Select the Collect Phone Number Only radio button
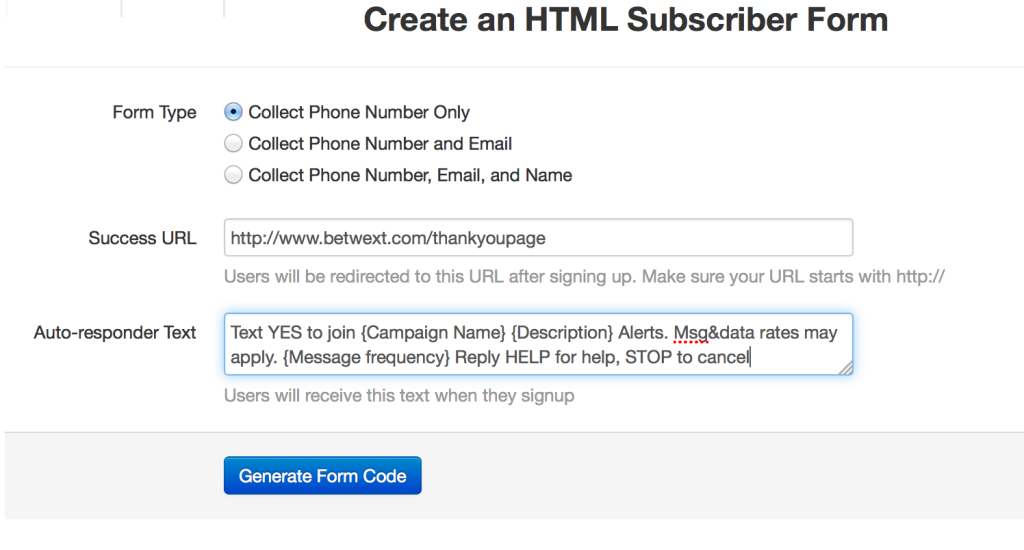This screenshot has width=1024, height=550. coord(233,112)
